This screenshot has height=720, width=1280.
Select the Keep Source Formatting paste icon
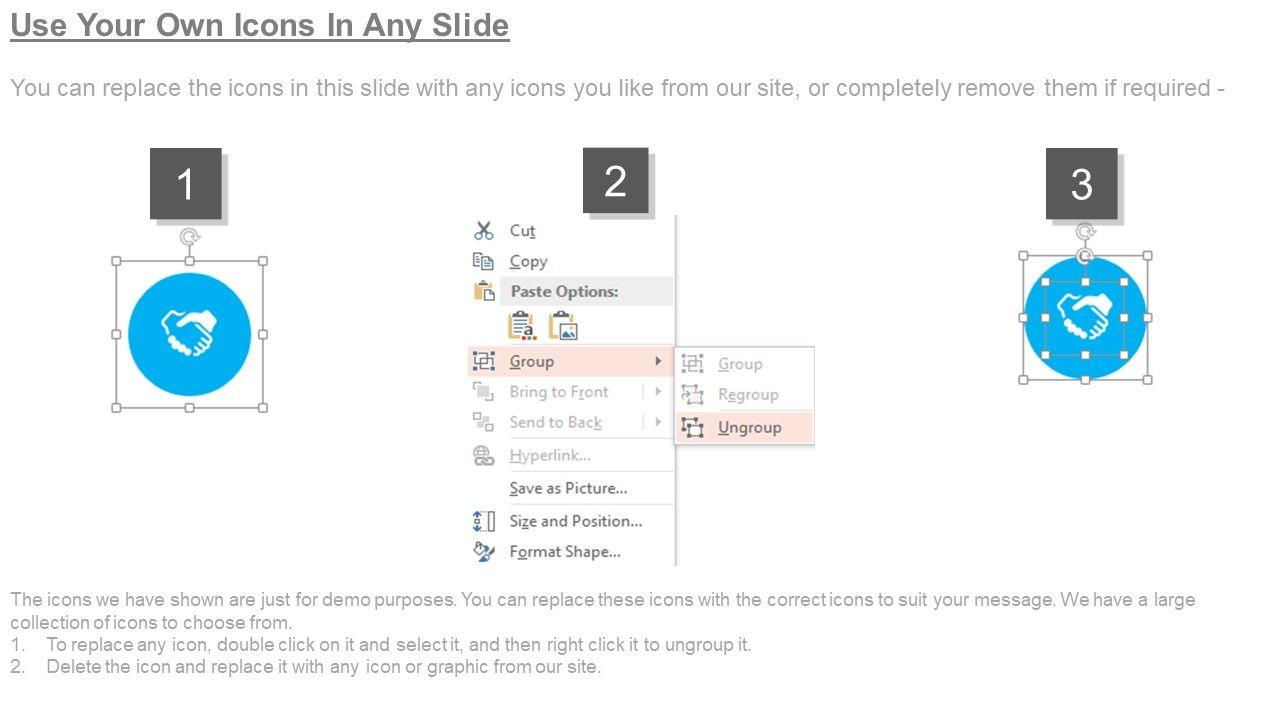tap(522, 326)
